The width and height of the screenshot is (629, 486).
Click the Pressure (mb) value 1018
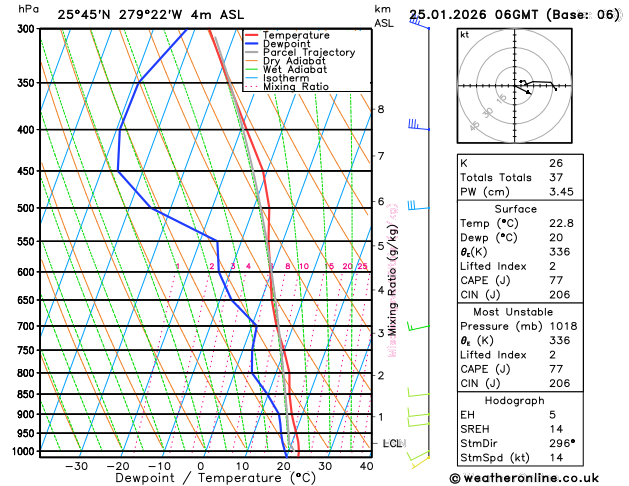click(563, 326)
